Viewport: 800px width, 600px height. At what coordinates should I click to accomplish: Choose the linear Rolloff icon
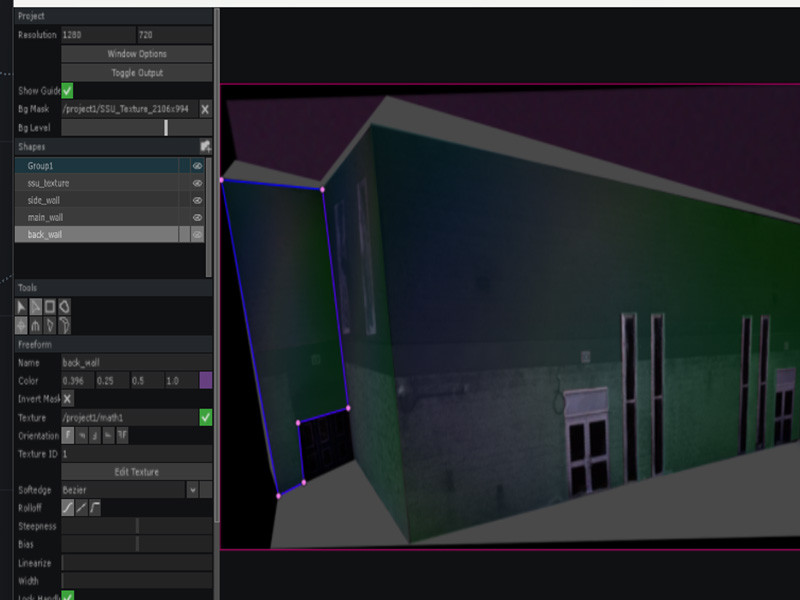pyautogui.click(x=81, y=507)
